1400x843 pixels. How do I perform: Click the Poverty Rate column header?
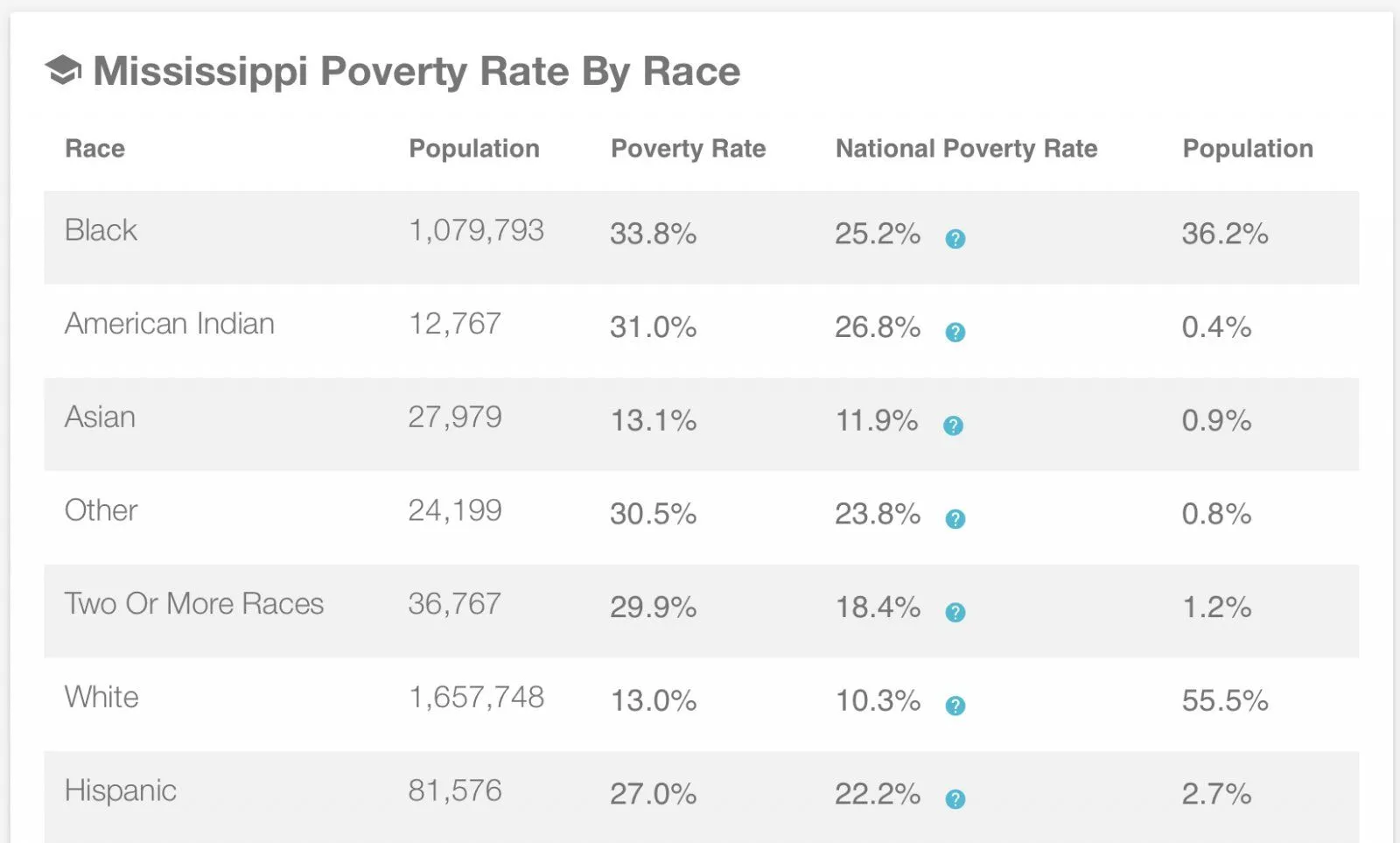coord(688,149)
